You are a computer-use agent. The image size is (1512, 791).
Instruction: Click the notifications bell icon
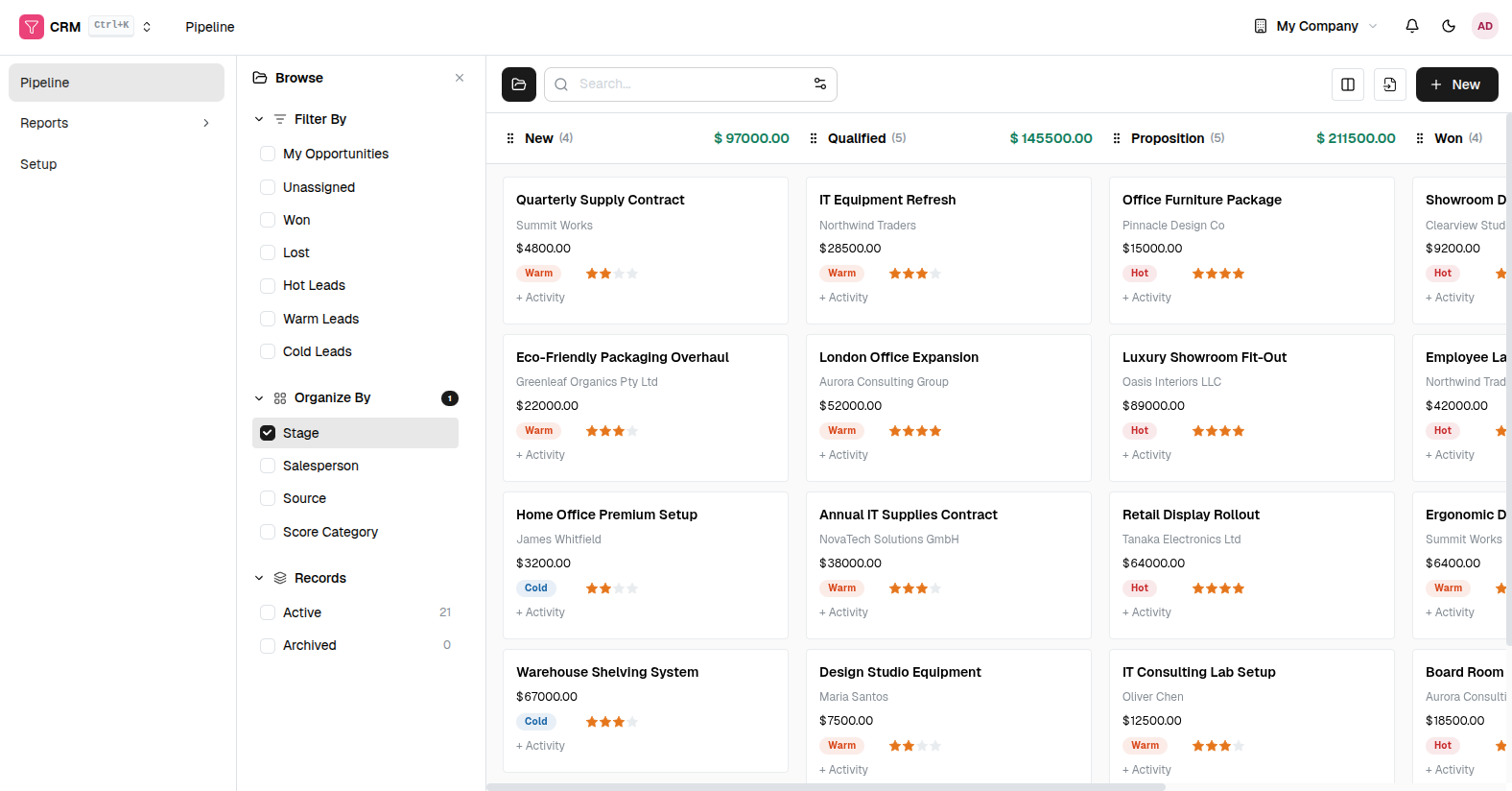coord(1411,26)
